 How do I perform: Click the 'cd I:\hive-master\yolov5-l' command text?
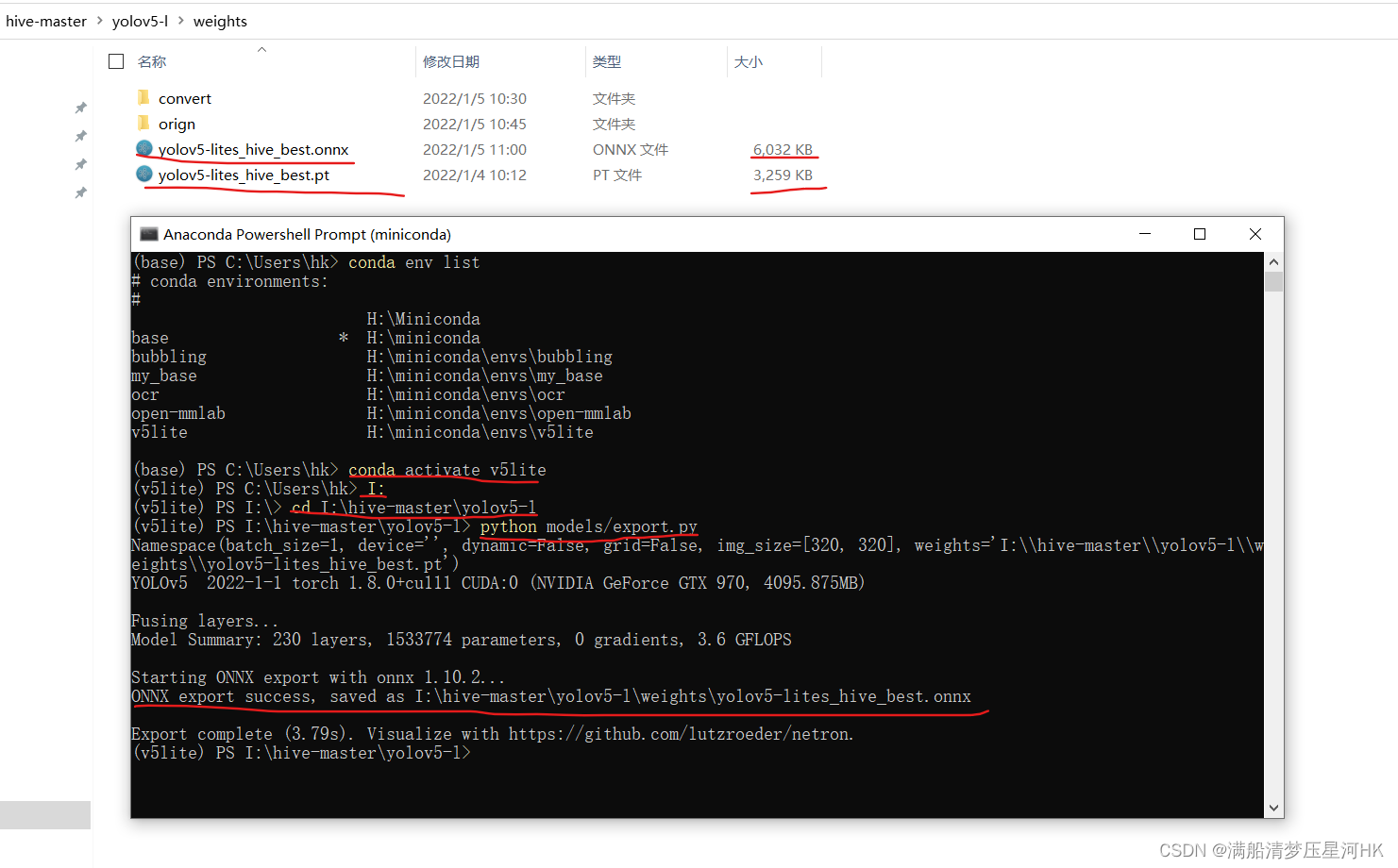[x=414, y=508]
